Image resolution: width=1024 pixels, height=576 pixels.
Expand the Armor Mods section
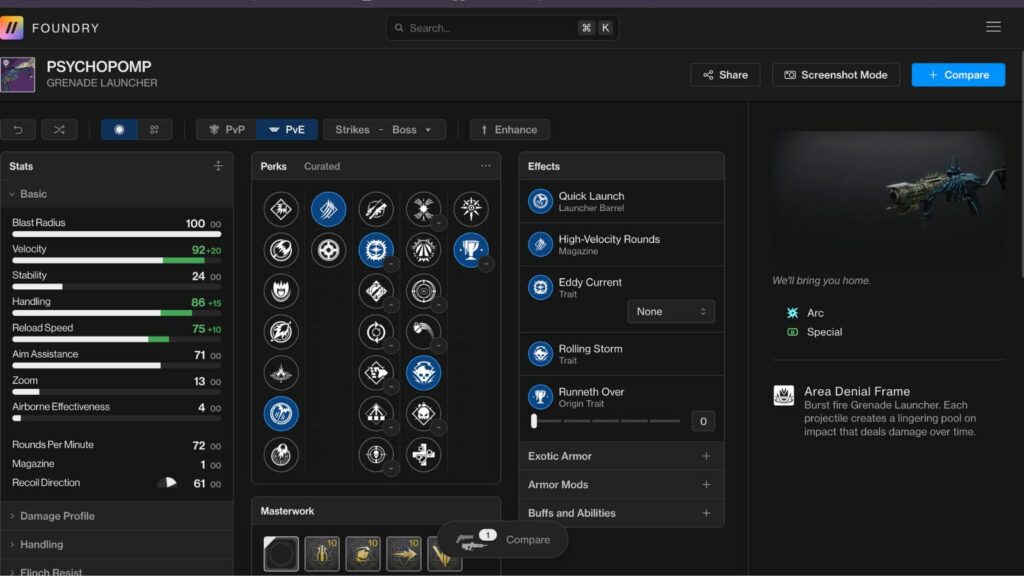(620, 485)
